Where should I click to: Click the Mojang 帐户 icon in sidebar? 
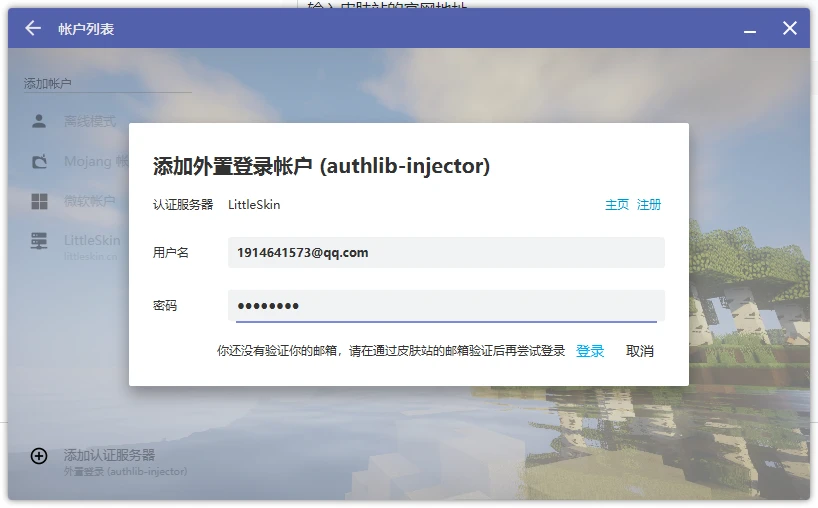coord(39,161)
